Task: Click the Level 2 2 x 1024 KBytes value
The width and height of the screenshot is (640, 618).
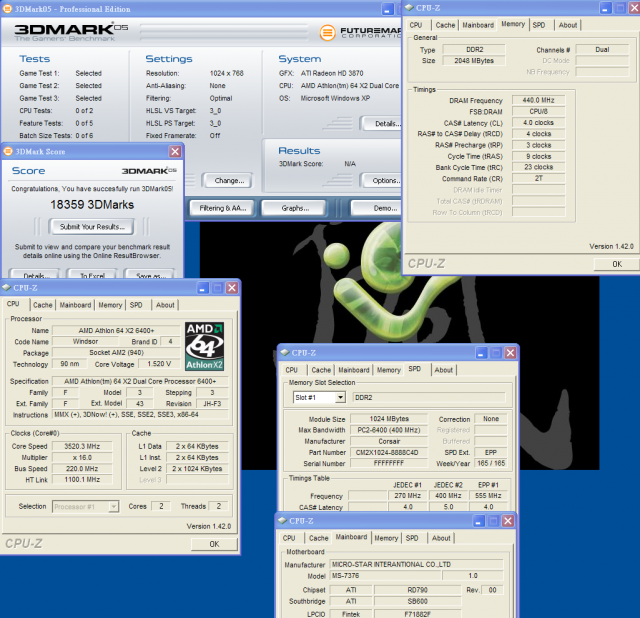Action: [197, 469]
